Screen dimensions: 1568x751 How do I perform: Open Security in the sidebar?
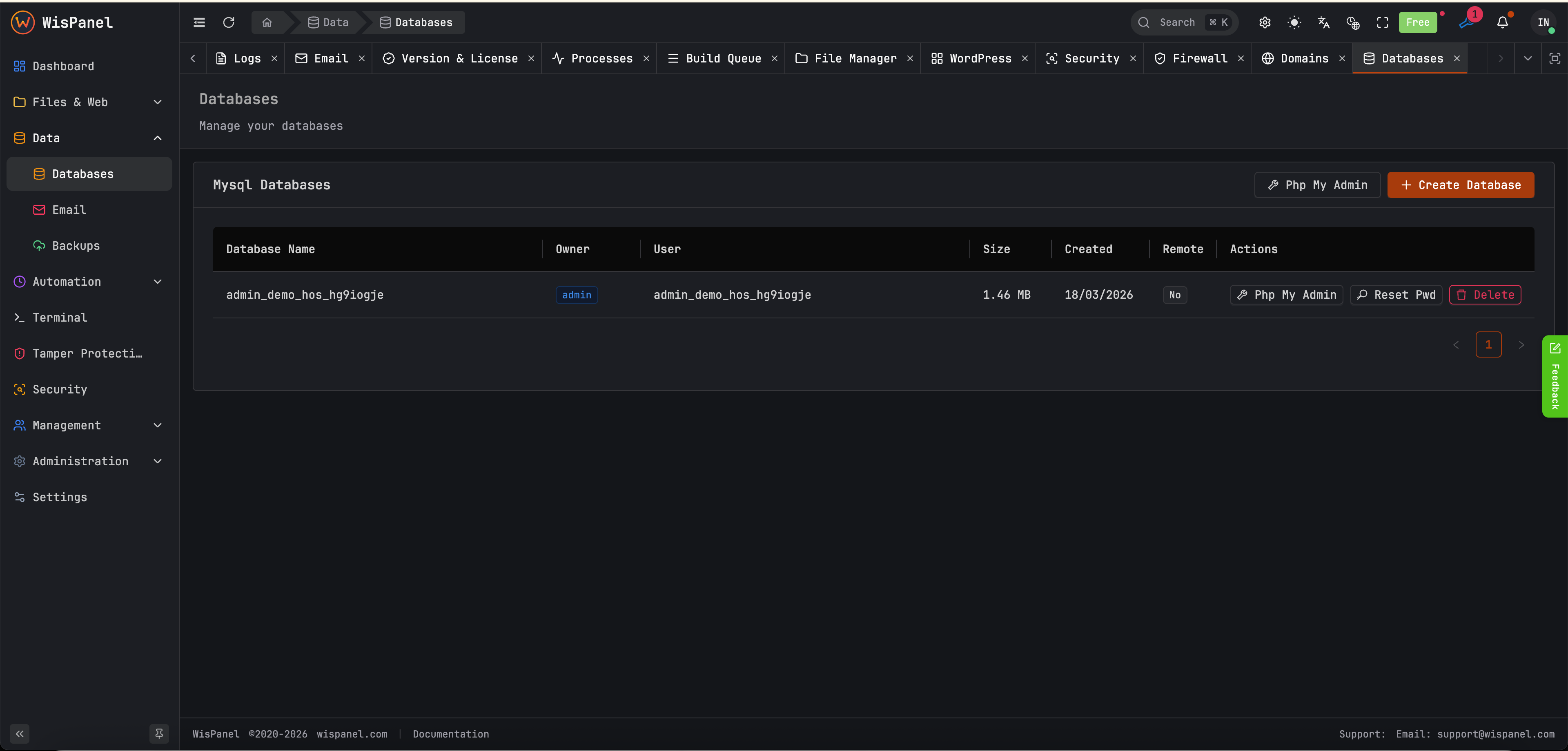tap(89, 389)
